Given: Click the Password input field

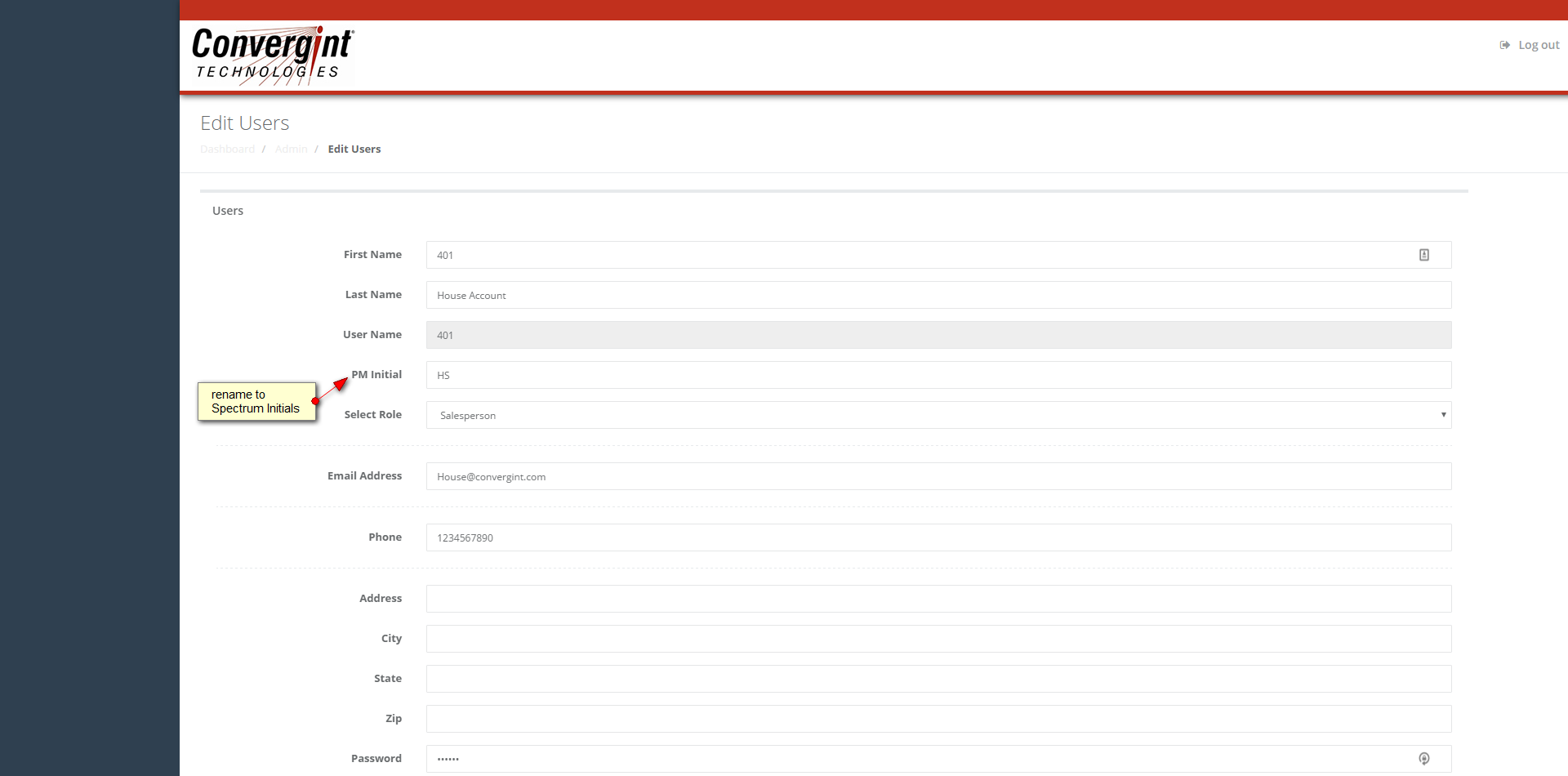Looking at the screenshot, I should [x=938, y=759].
